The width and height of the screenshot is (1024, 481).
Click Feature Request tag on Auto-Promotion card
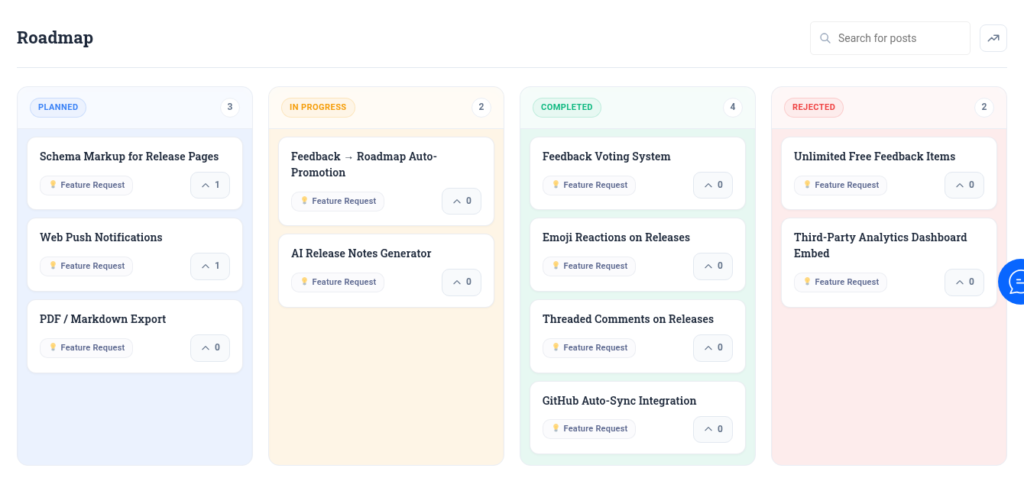[338, 202]
